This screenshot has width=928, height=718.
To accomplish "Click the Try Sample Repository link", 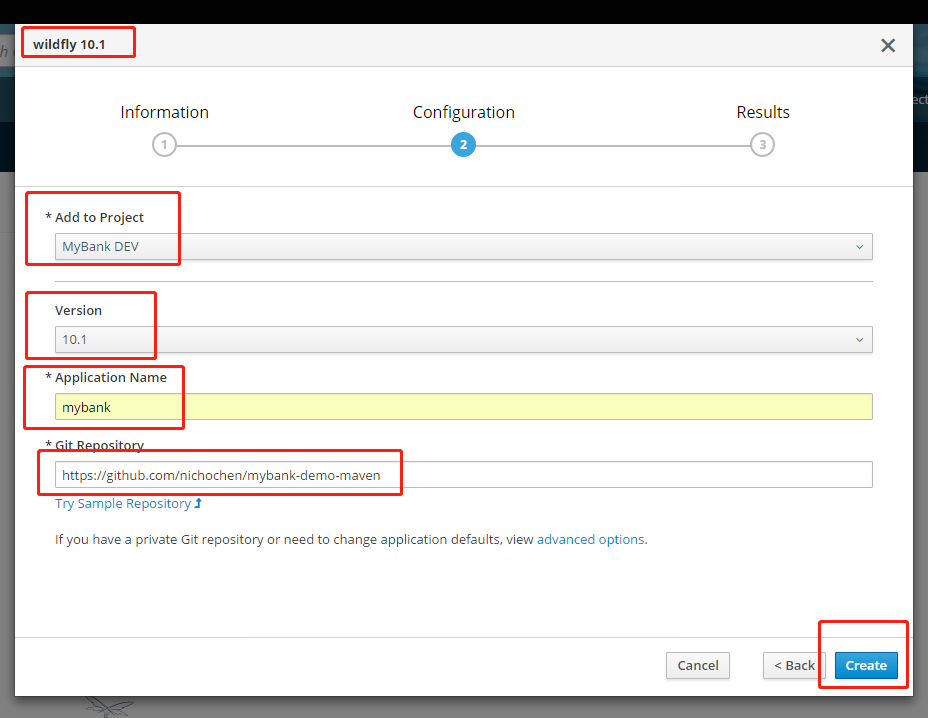I will (x=123, y=504).
